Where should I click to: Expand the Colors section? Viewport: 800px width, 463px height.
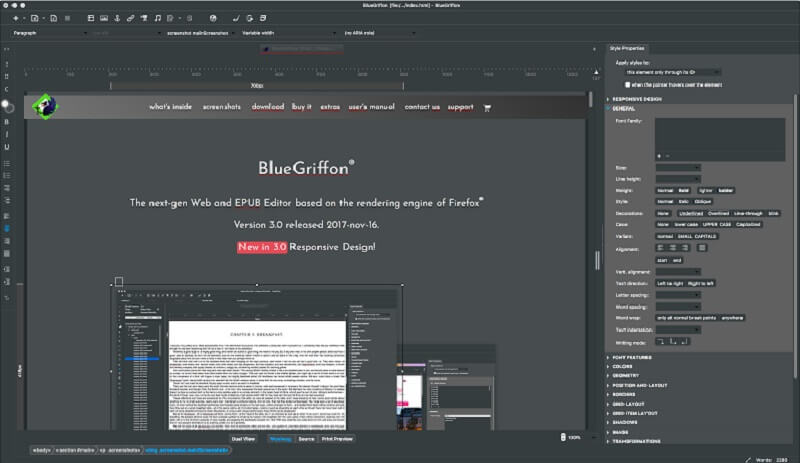click(x=622, y=367)
